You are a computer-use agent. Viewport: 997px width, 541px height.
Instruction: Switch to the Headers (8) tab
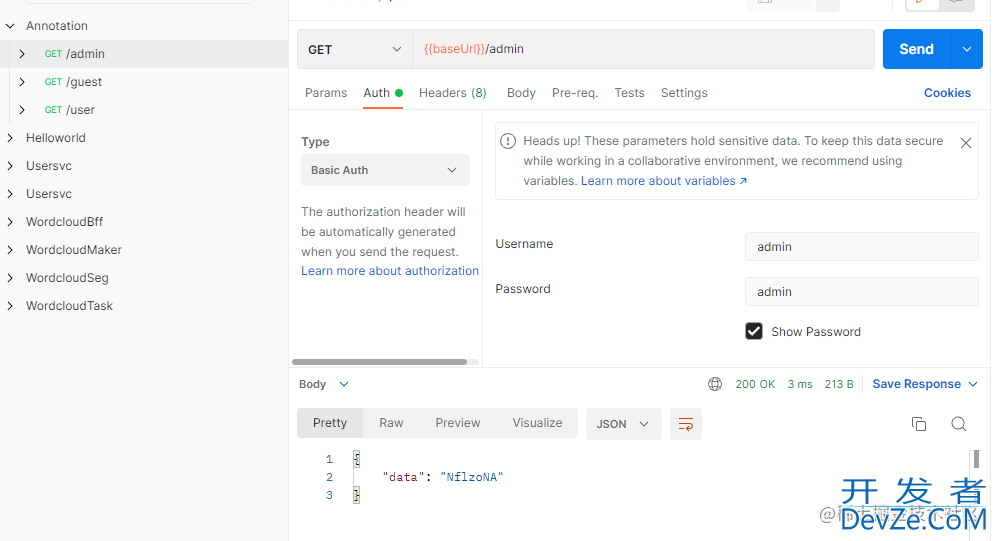click(453, 93)
